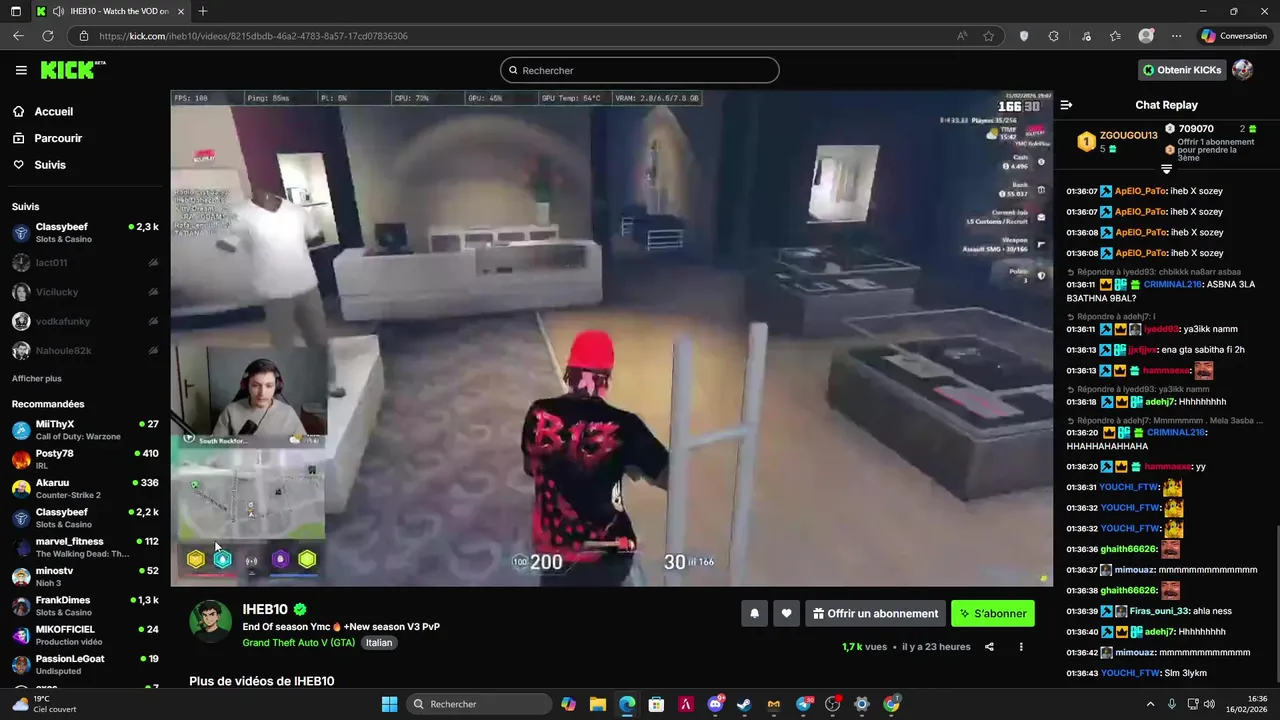Image resolution: width=1280 pixels, height=720 pixels.
Task: Open the three-dot video options menu
Action: 1021,647
